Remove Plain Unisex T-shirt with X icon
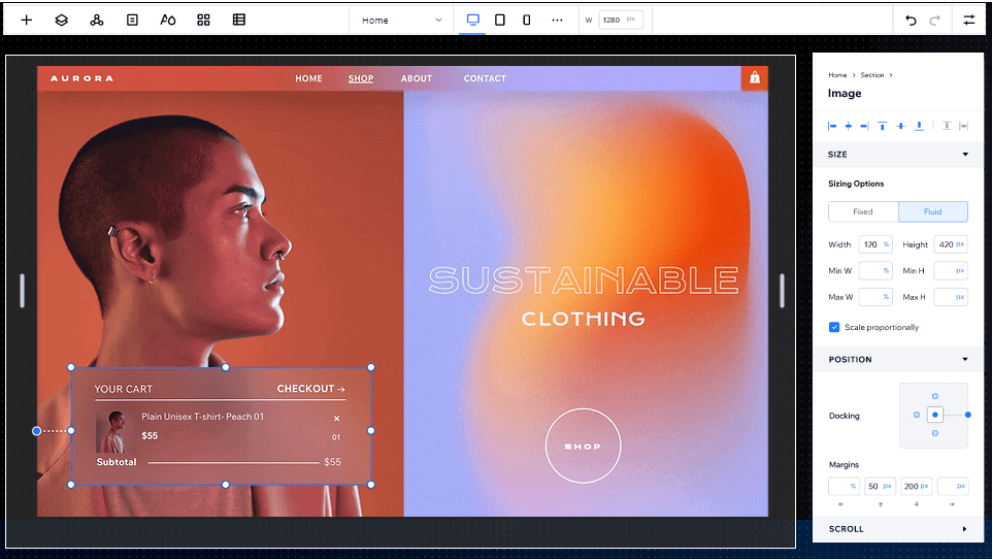 [x=336, y=418]
